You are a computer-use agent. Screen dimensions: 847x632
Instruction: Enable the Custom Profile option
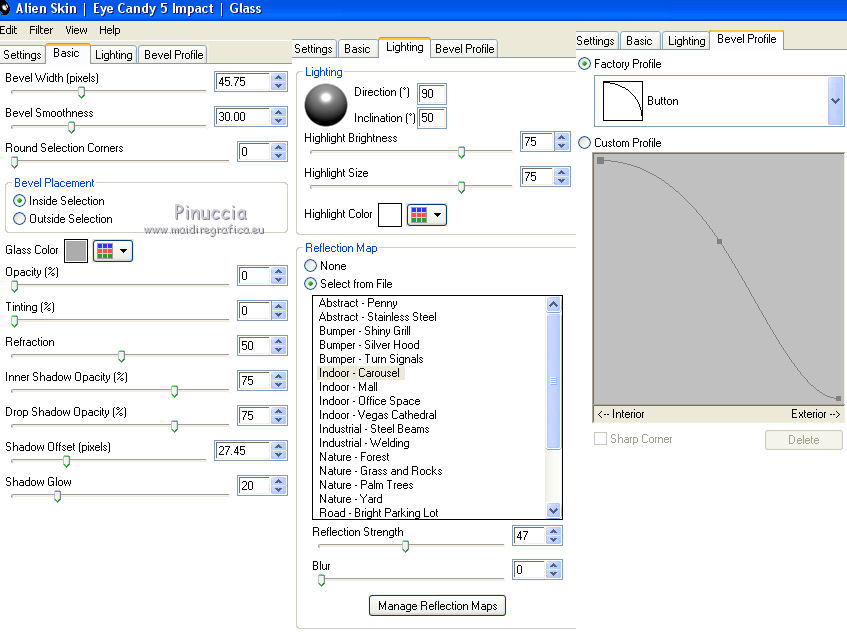pyautogui.click(x=585, y=143)
